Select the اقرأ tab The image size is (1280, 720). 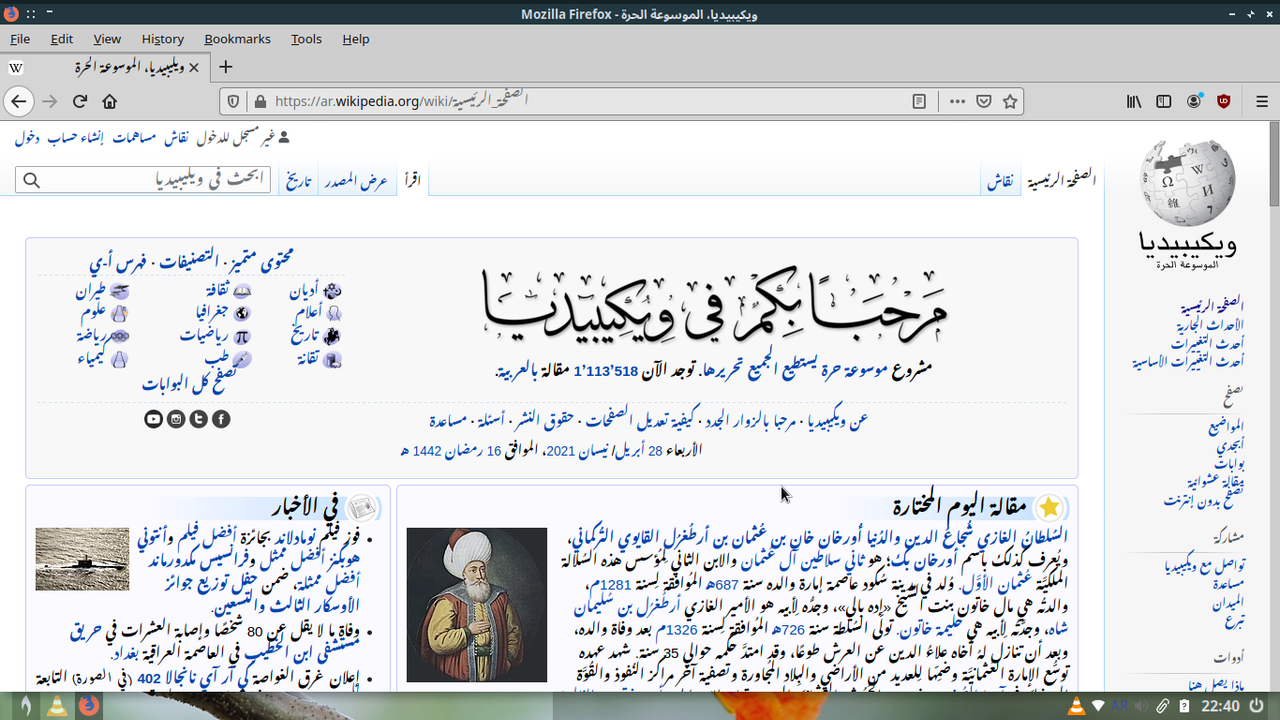tap(412, 181)
